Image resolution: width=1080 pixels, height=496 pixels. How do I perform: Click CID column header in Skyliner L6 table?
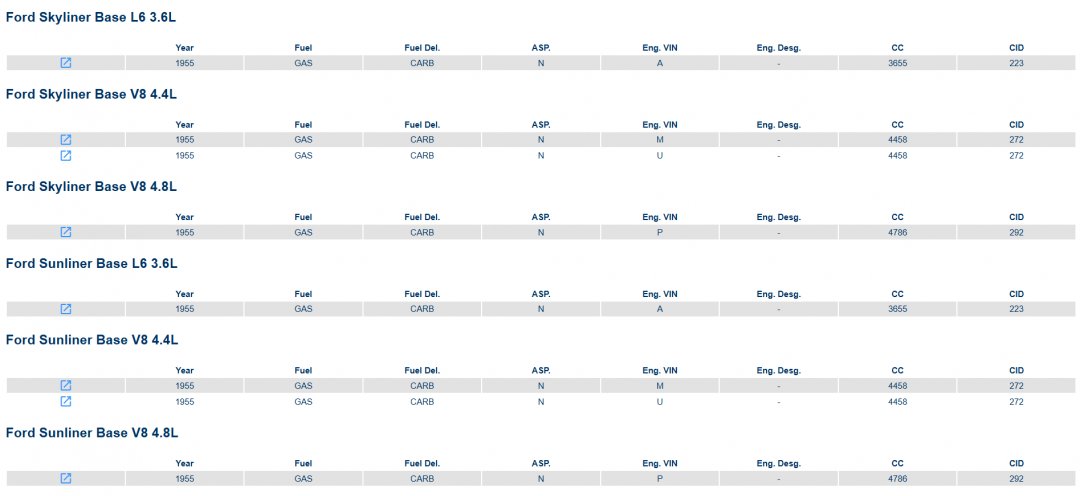[x=1016, y=47]
